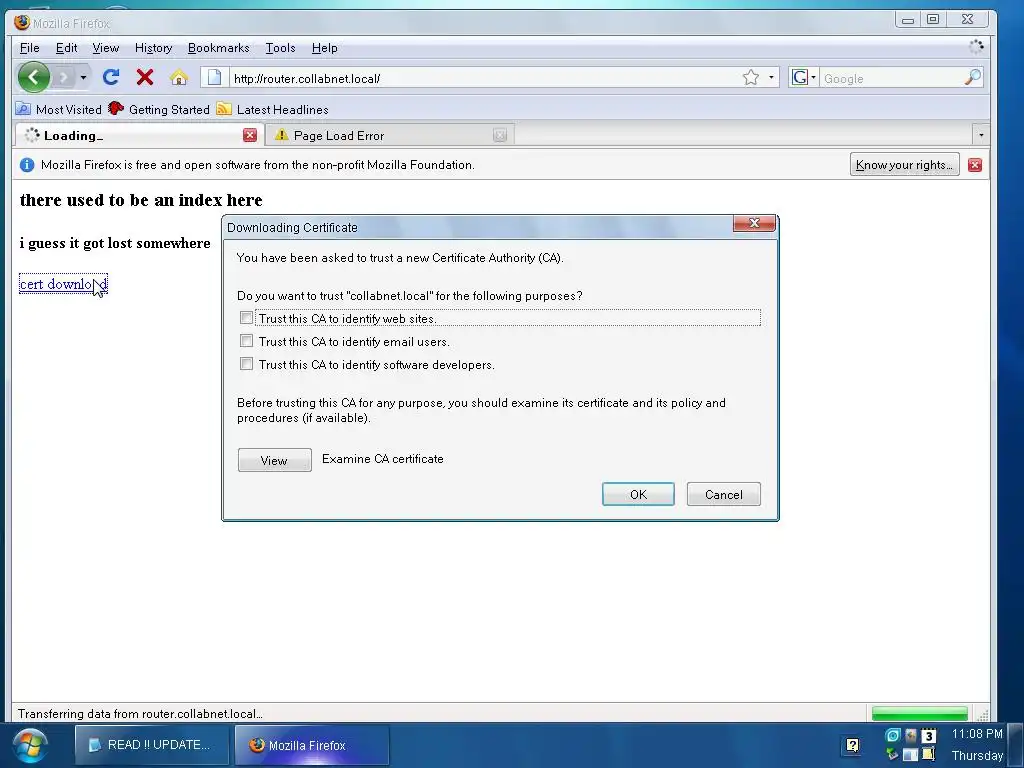The height and width of the screenshot is (768, 1024).
Task: Click the Know your rights button
Action: [904, 165]
